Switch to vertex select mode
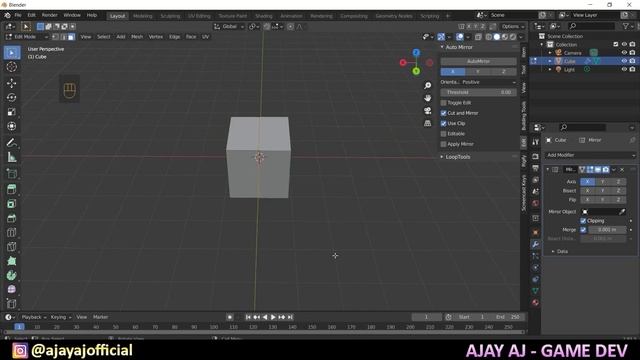Viewport: 640px width, 360px height. (55, 37)
